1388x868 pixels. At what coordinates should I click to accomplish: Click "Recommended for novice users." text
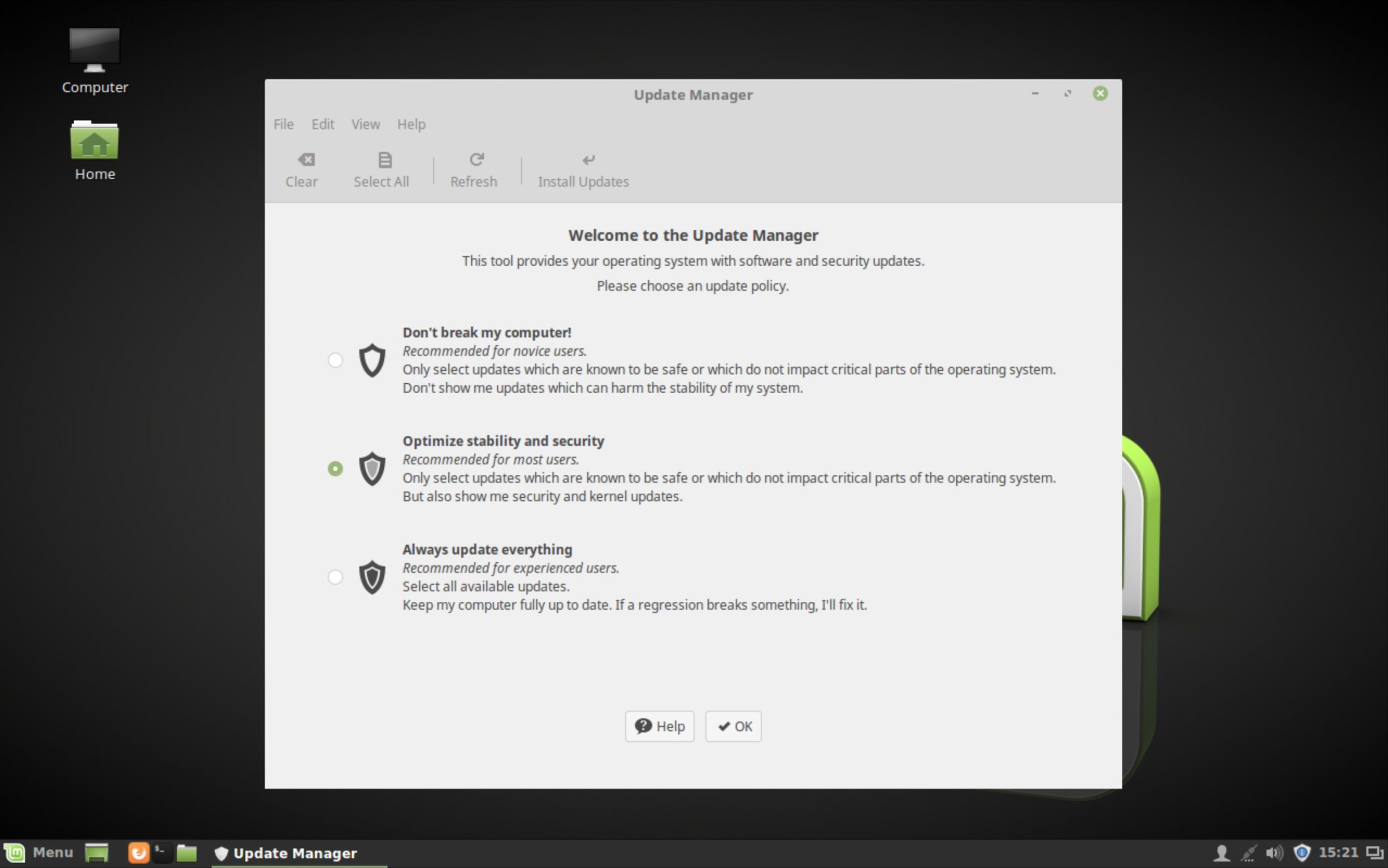pyautogui.click(x=494, y=351)
